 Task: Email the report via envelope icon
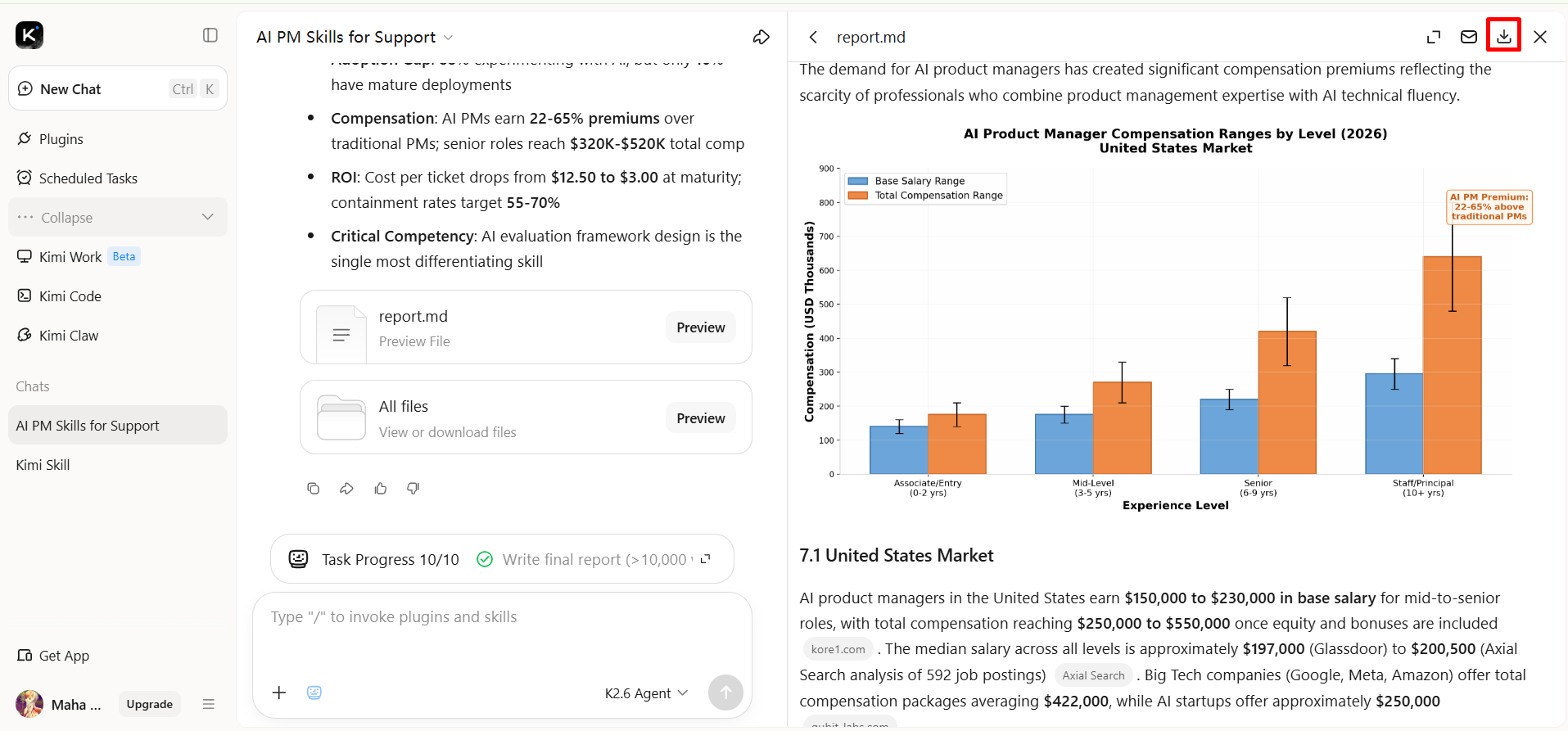click(x=1469, y=37)
